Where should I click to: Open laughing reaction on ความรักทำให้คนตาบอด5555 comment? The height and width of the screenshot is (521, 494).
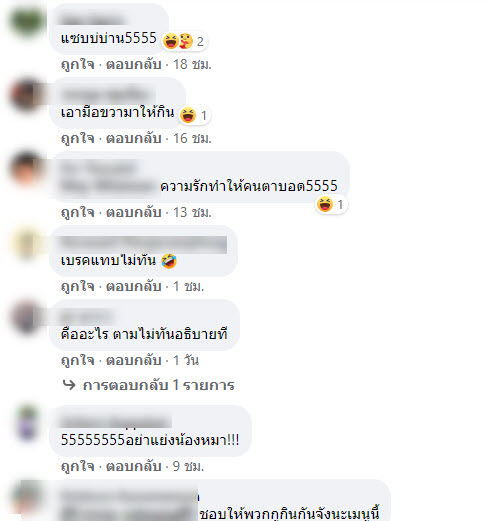(x=325, y=204)
